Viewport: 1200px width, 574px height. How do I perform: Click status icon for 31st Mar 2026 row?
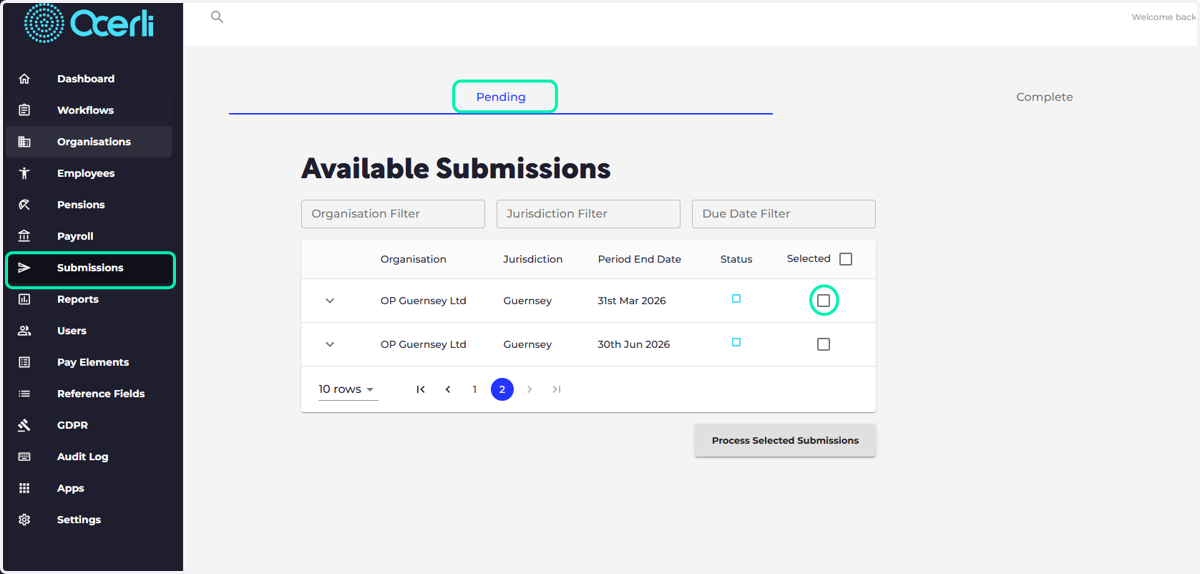[x=736, y=299]
